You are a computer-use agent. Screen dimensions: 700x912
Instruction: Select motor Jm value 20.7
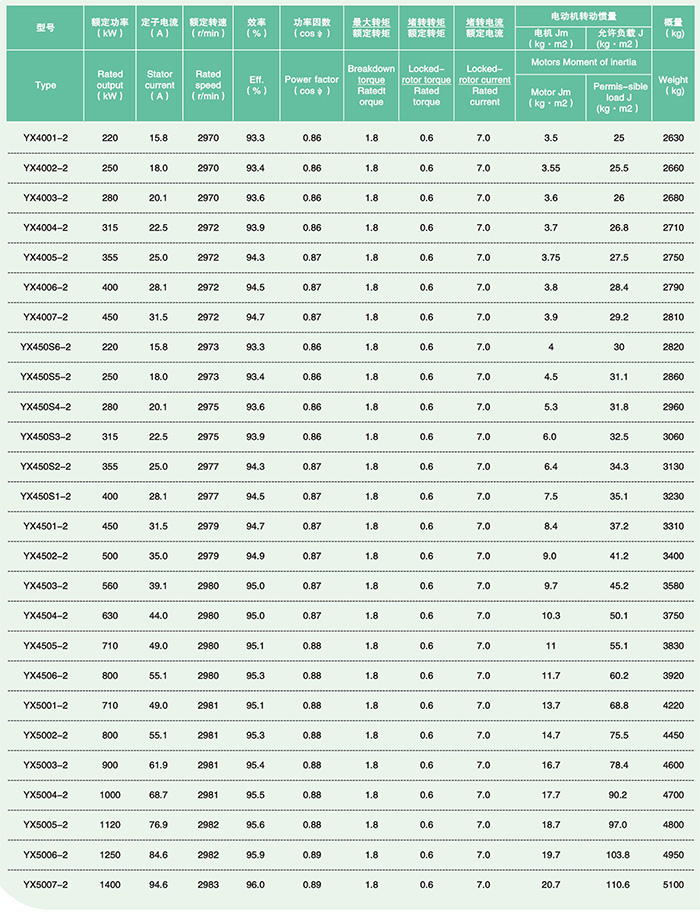coord(551,885)
